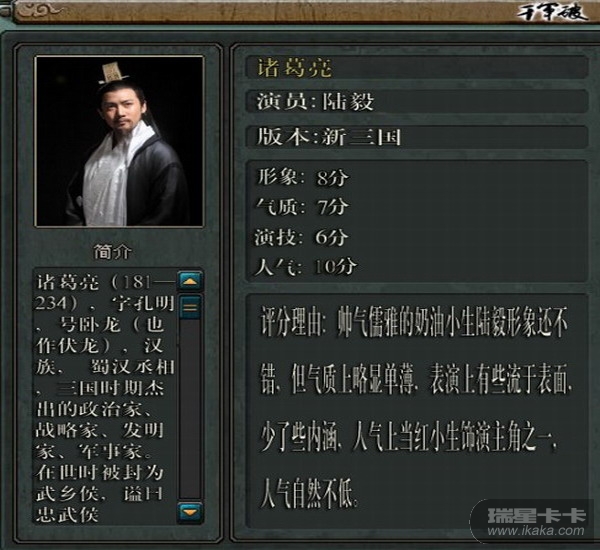Screen dimensions: 600x550
Task: Click the 诸葛亮 name title bar
Action: click(x=417, y=68)
